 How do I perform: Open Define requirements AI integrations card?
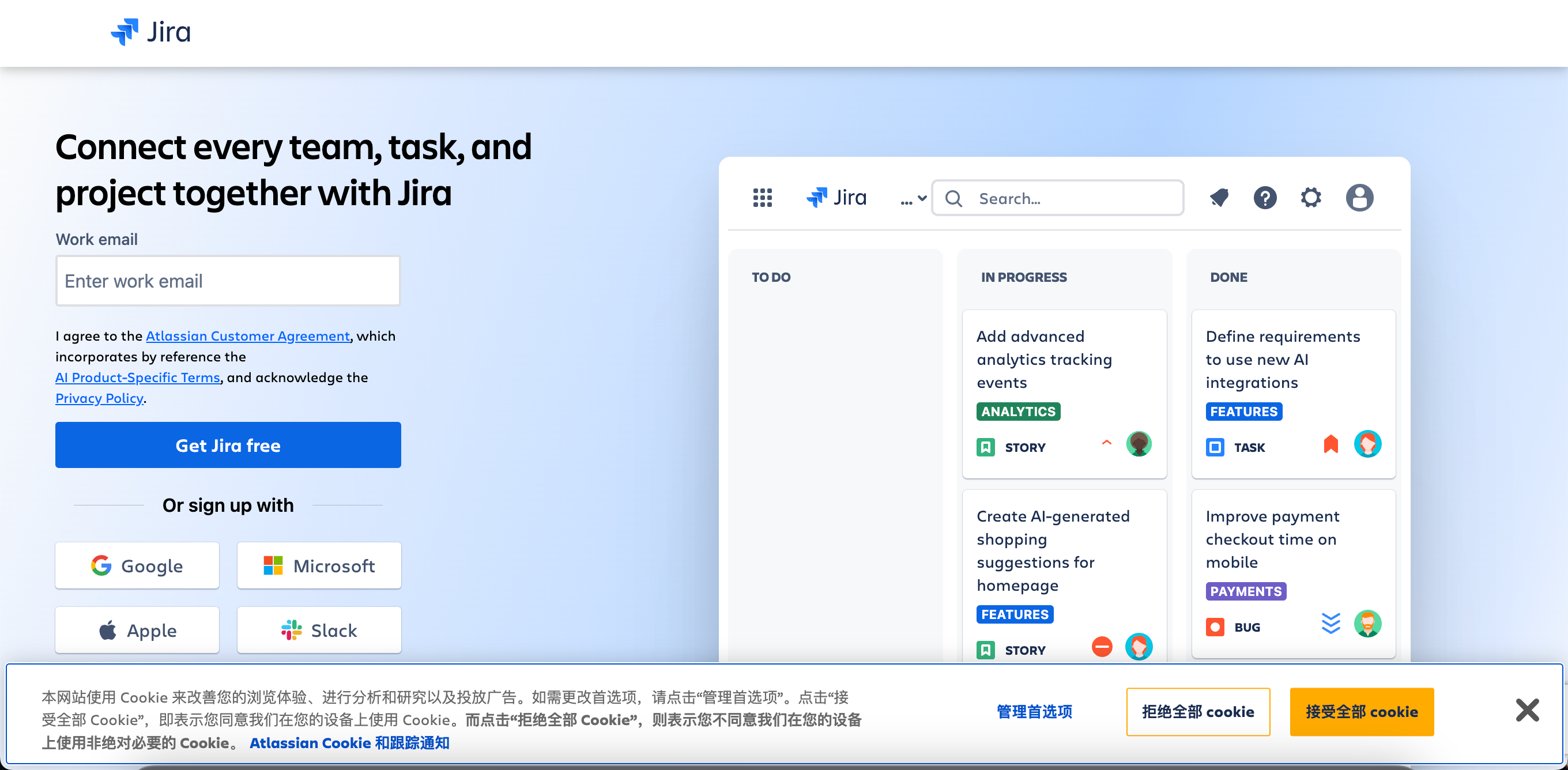click(x=1293, y=394)
